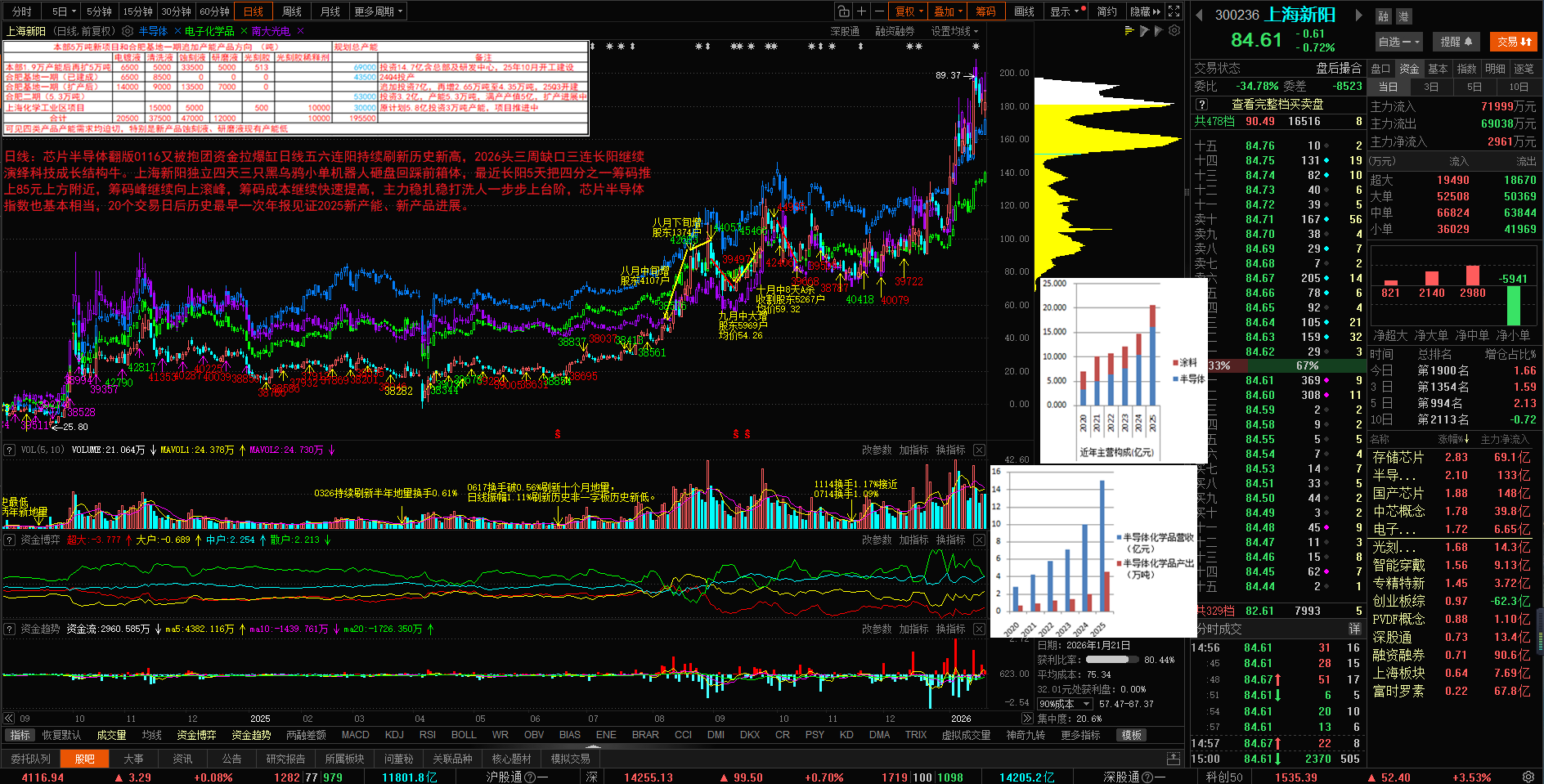1544x784 pixels.
Task: Zoom out chart with the minus icon
Action: [879, 11]
